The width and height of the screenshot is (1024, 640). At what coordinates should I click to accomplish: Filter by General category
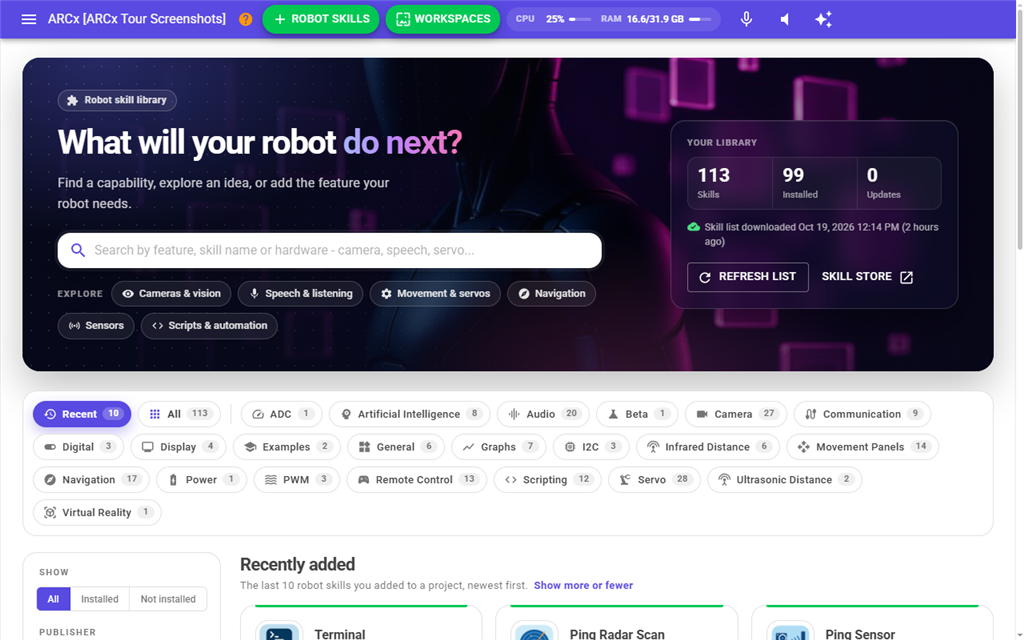(396, 447)
